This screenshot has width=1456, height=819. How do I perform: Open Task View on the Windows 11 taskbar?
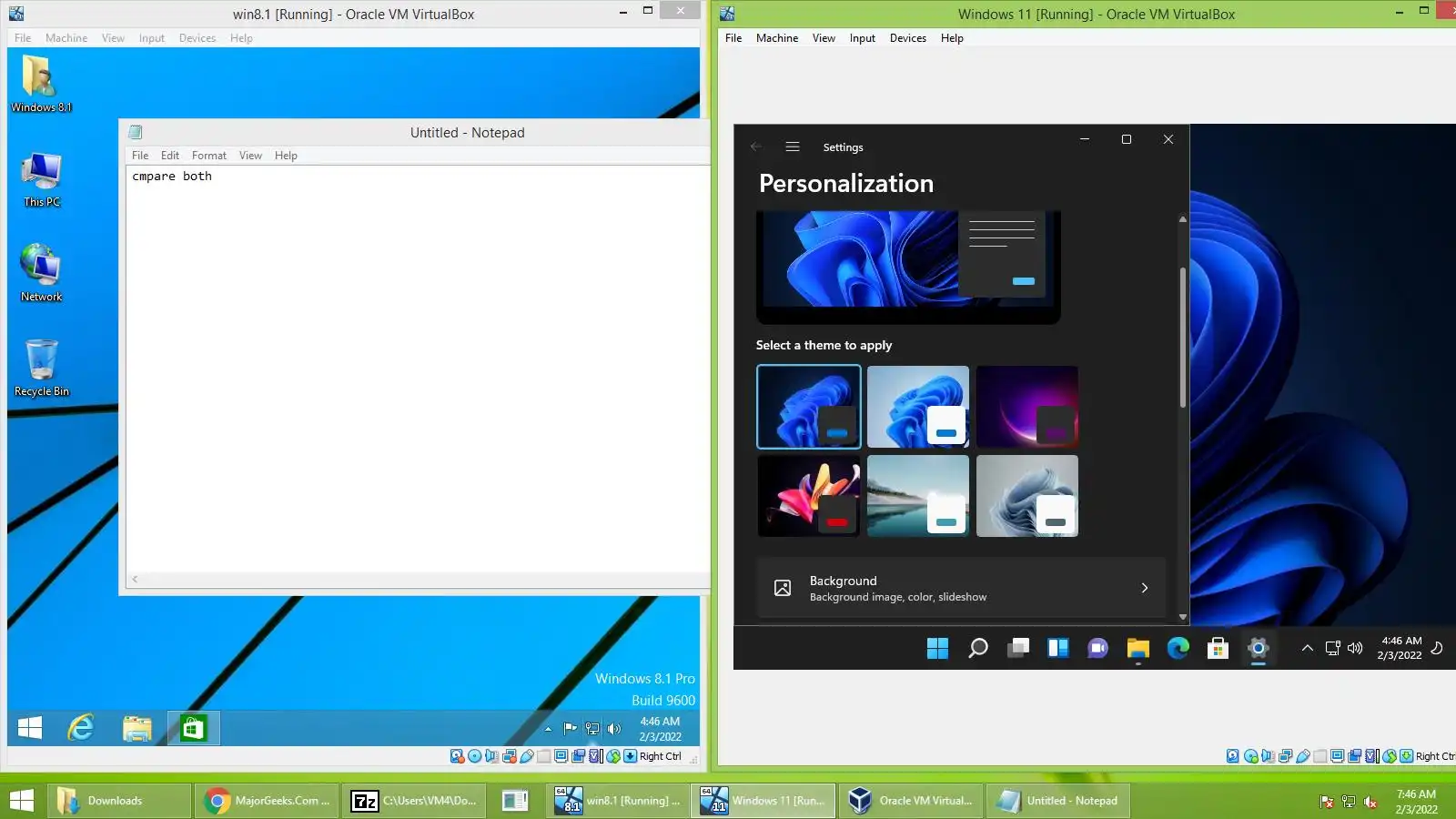[x=1018, y=648]
